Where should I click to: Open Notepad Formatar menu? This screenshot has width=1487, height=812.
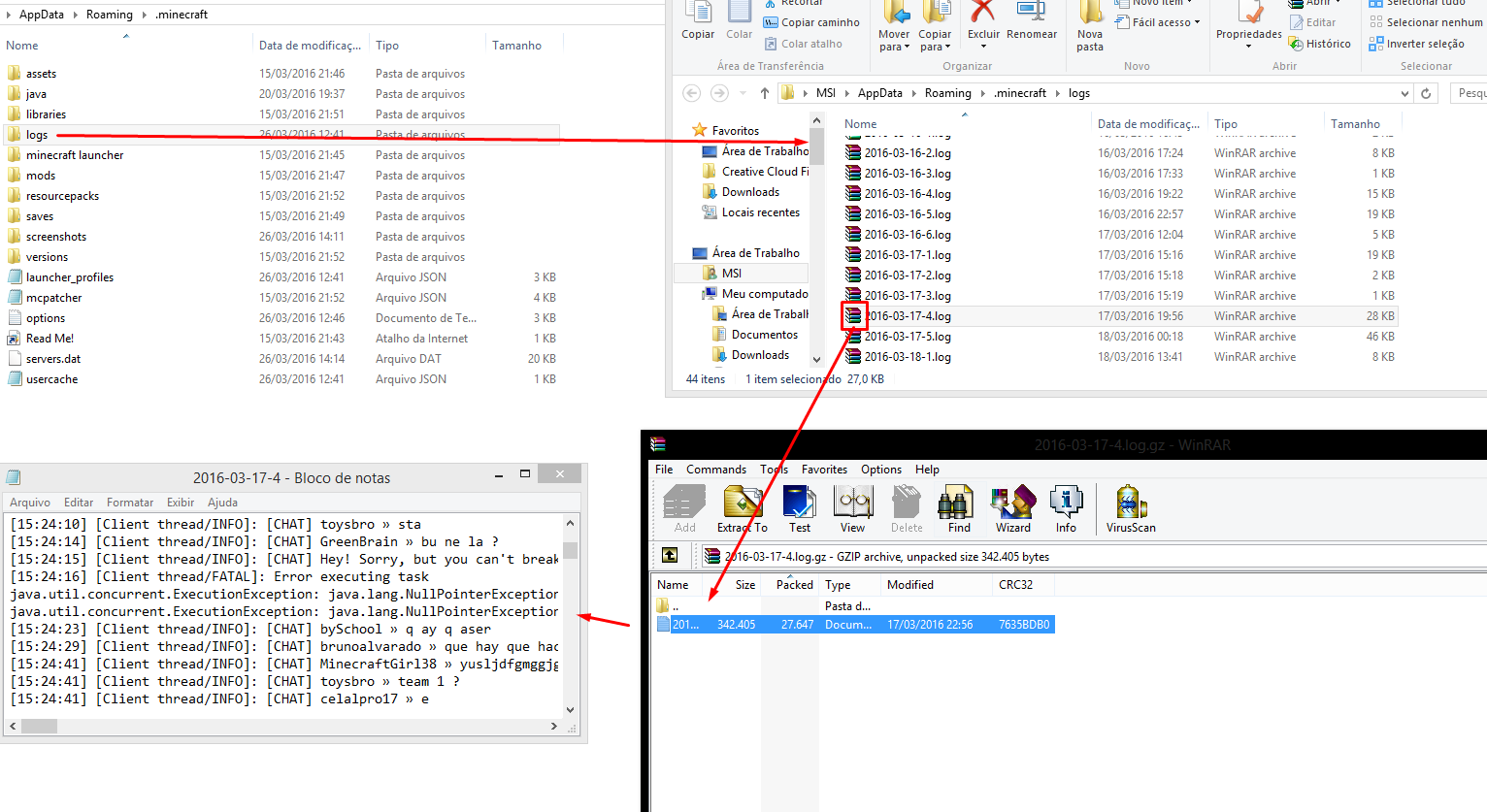[x=130, y=503]
